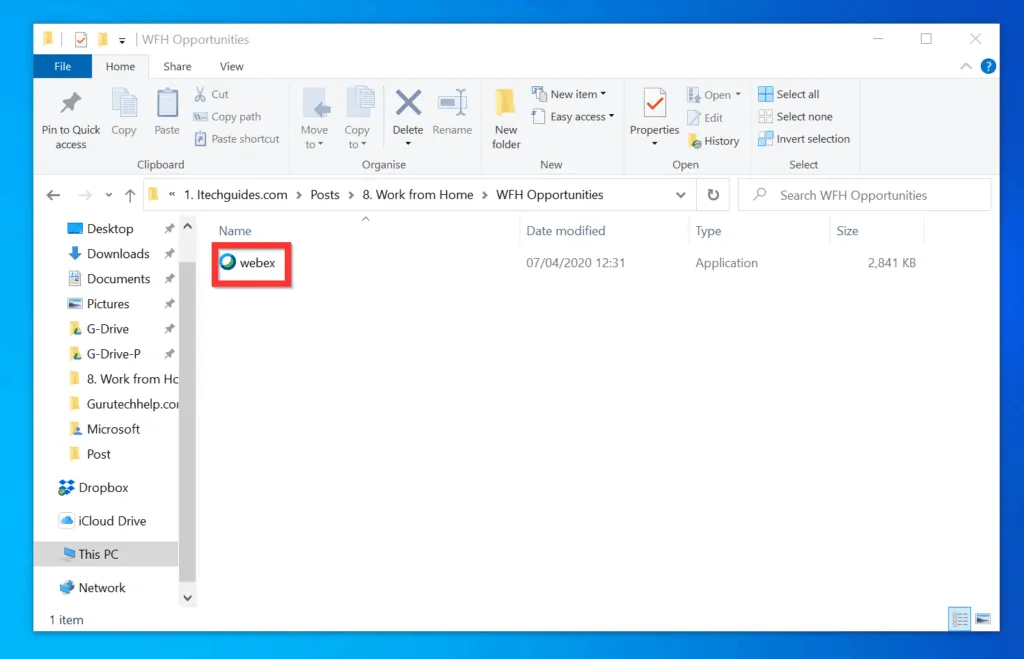Switch to Details view icon
This screenshot has height=659, width=1024.
(x=960, y=619)
